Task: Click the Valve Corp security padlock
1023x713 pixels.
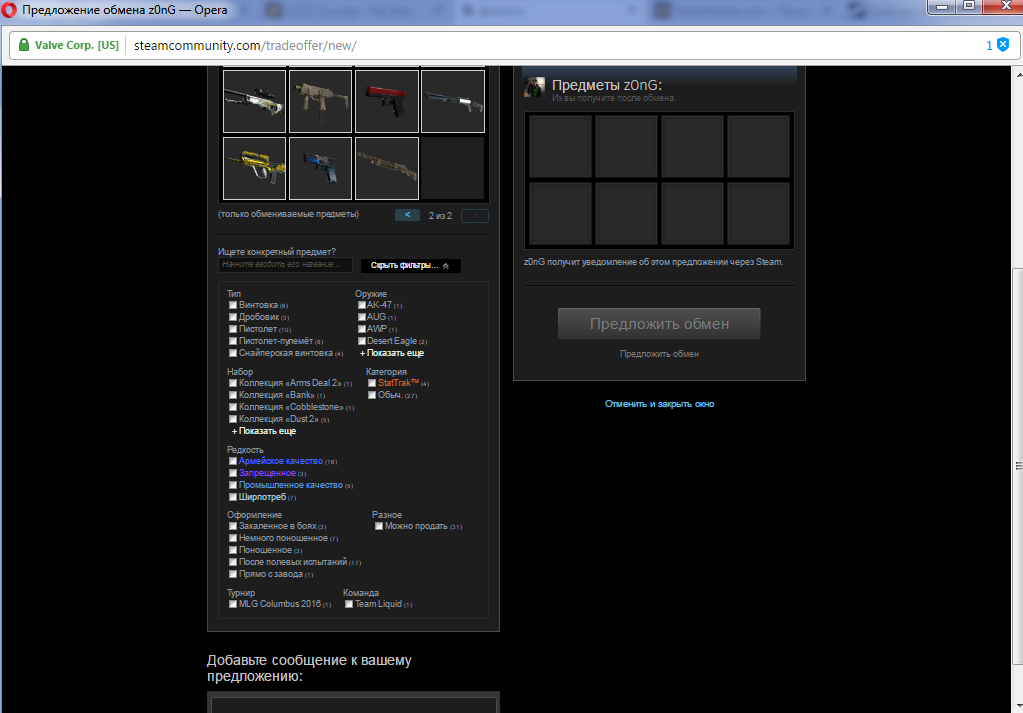Action: [x=24, y=45]
